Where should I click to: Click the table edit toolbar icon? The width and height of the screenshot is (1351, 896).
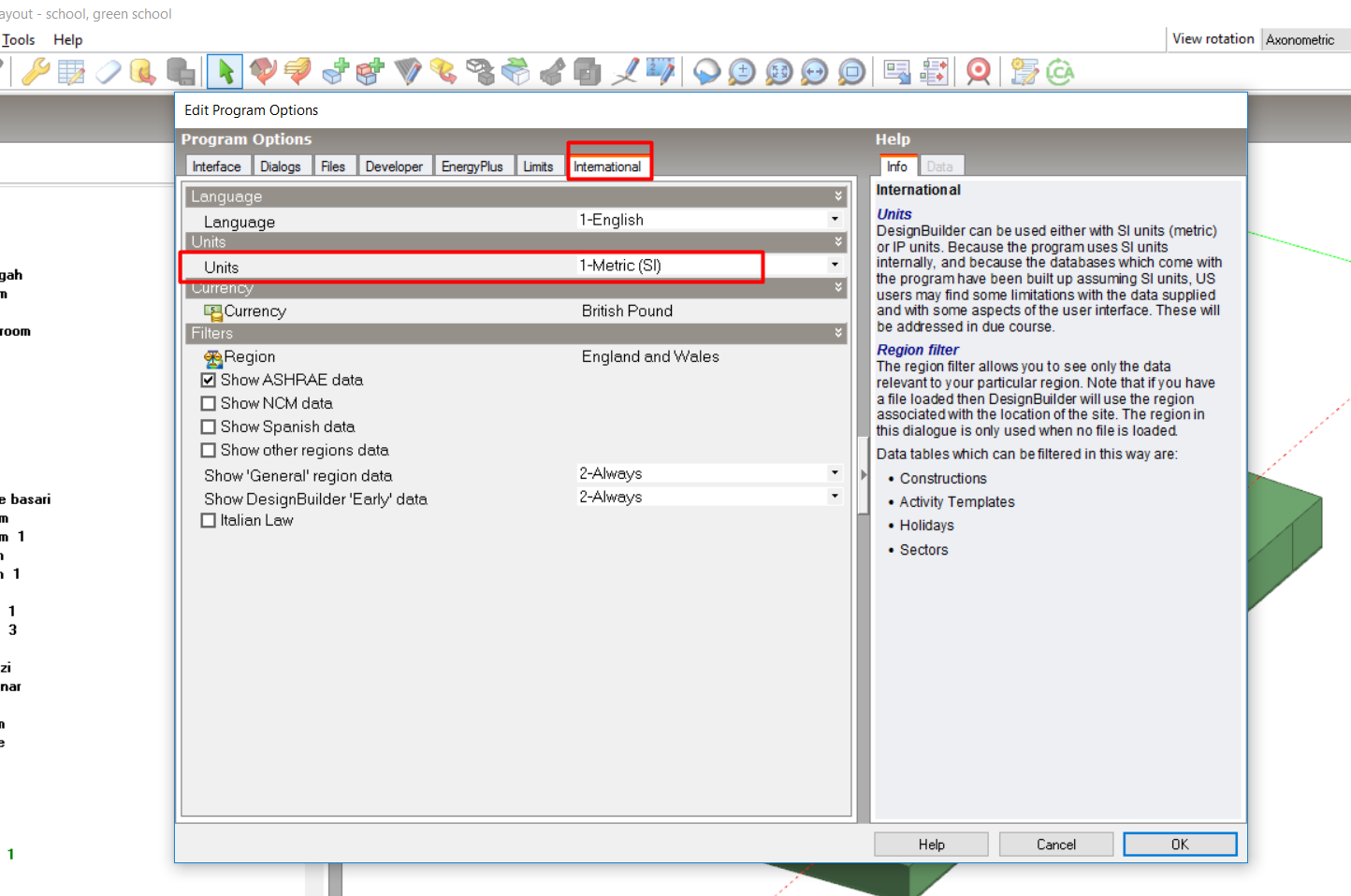(71, 72)
